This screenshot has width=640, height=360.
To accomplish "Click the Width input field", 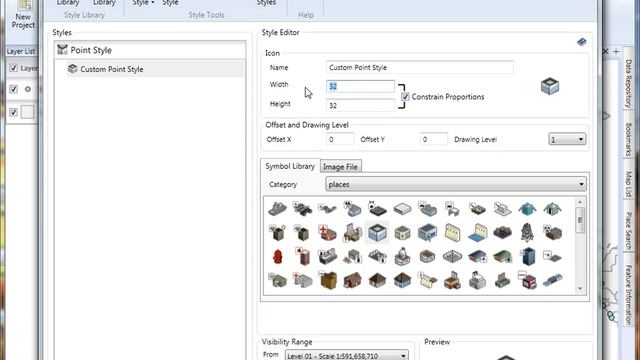I will 360,86.
